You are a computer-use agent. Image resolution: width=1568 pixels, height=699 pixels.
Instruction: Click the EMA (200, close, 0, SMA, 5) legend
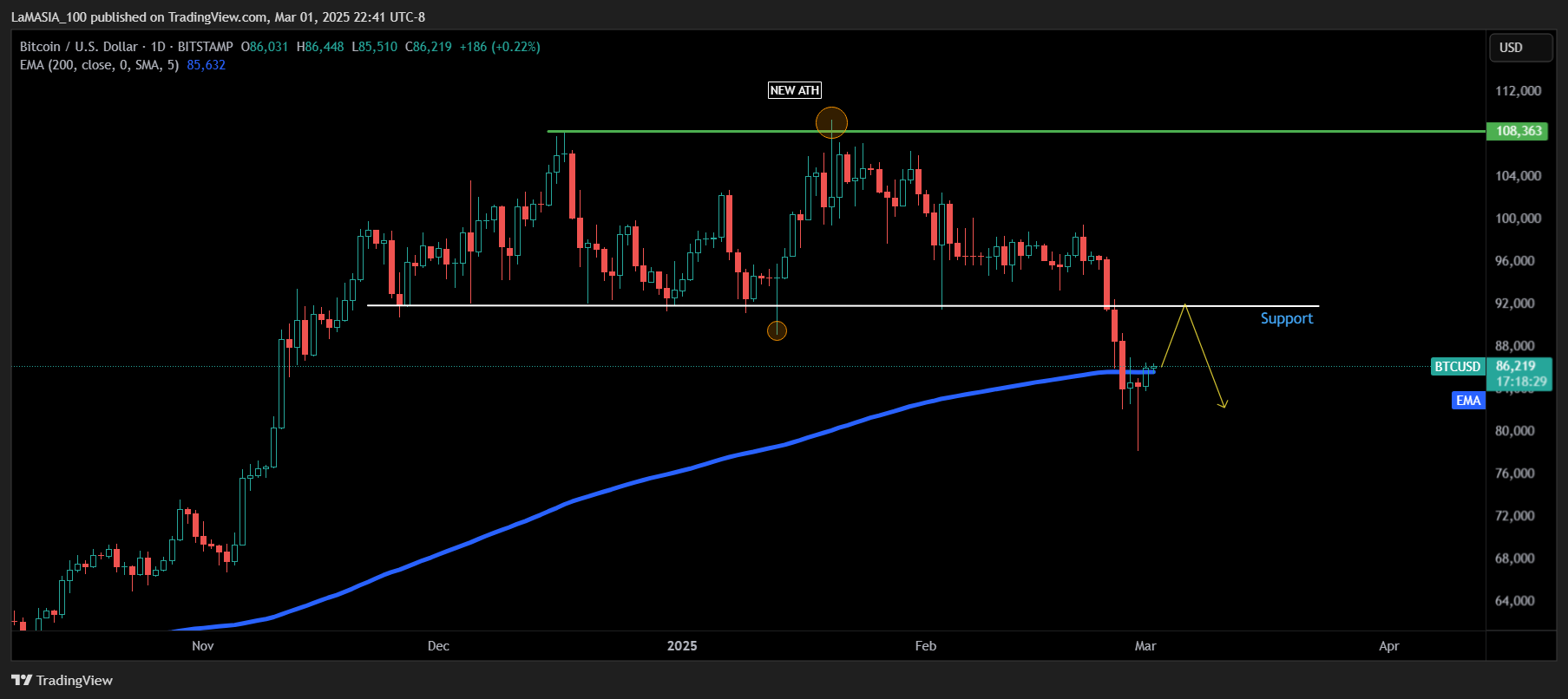pos(100,65)
